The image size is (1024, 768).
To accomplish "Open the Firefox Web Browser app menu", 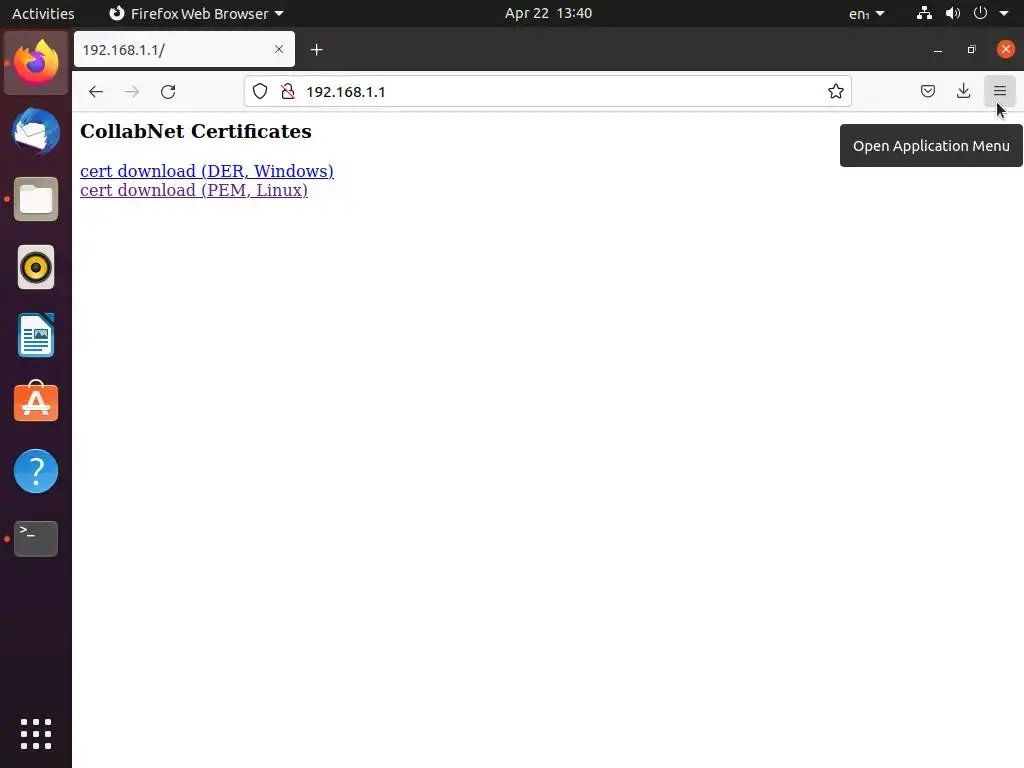I will click(197, 13).
